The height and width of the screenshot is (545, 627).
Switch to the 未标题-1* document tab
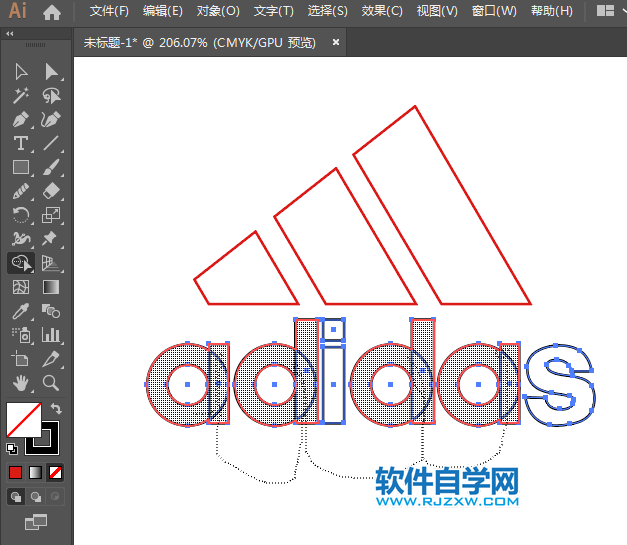pos(199,42)
